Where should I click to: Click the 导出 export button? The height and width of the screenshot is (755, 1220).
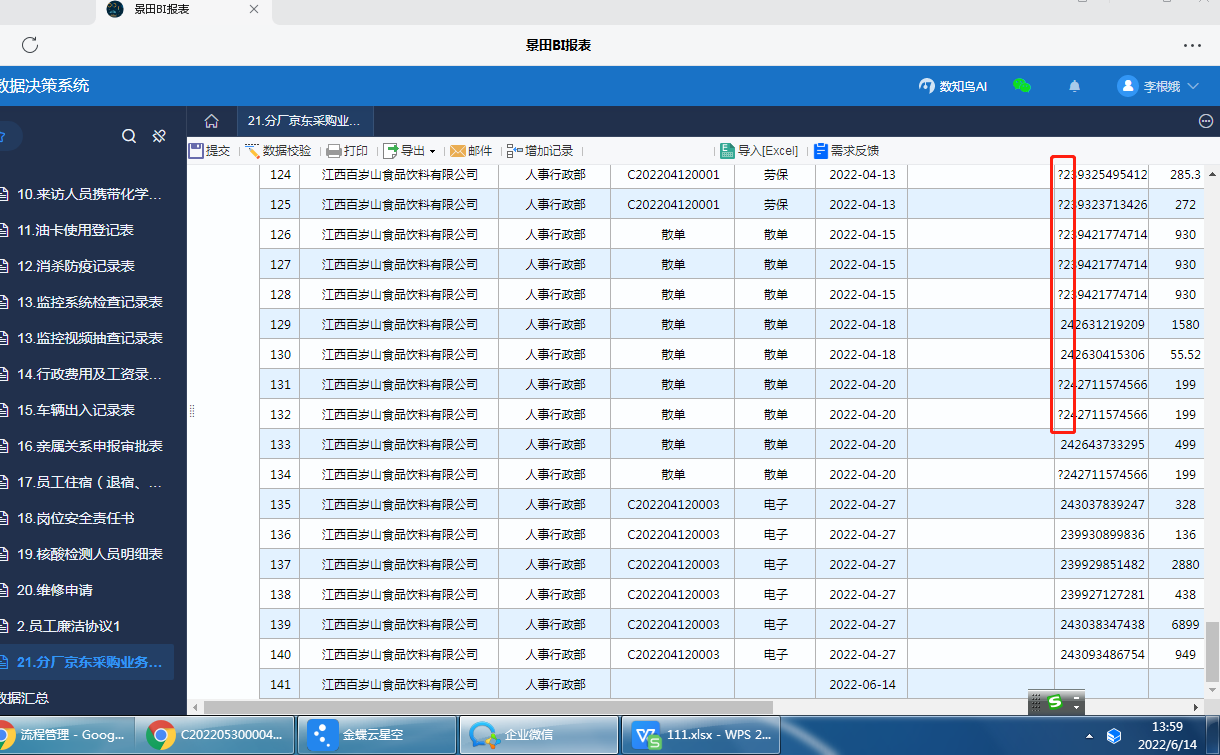pyautogui.click(x=404, y=151)
